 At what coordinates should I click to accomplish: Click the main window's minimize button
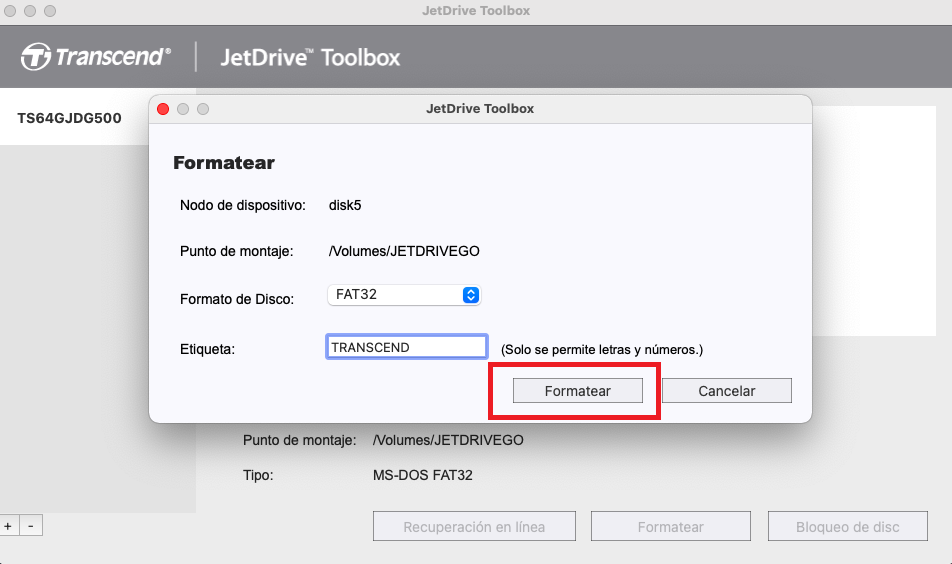point(30,11)
